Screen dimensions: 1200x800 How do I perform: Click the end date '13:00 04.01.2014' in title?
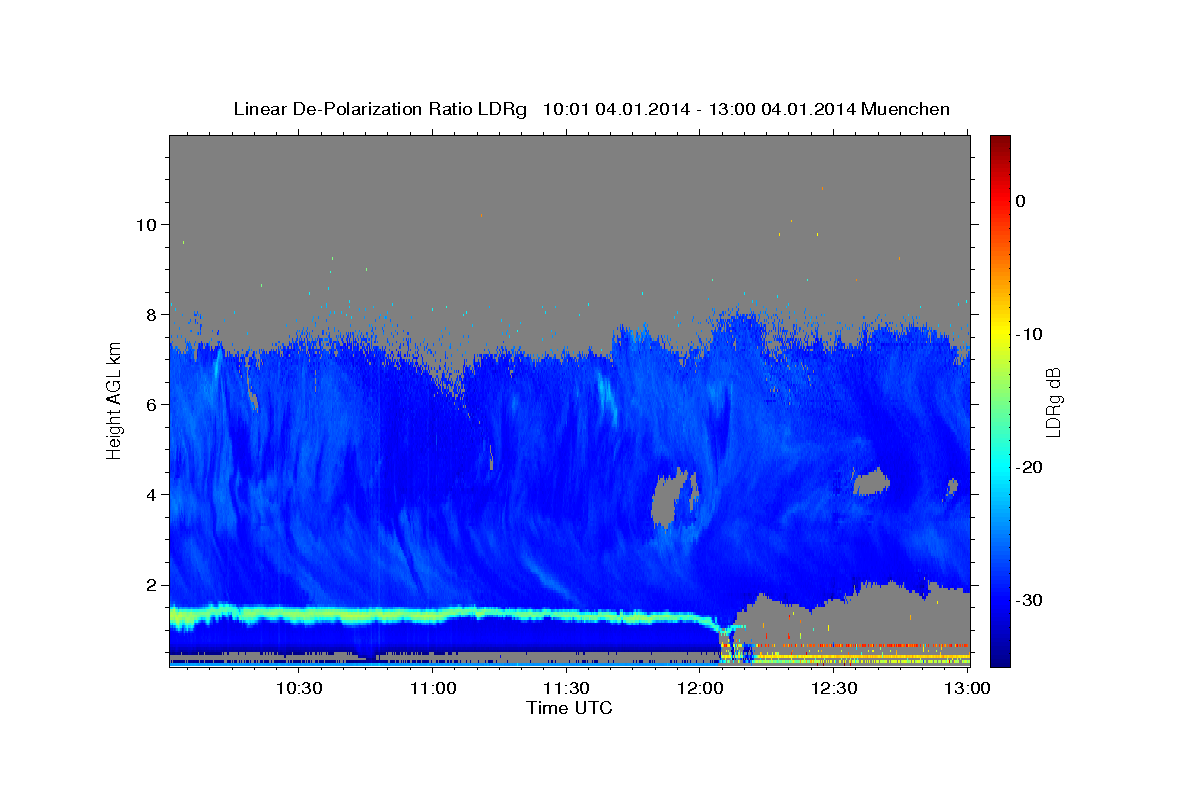(781, 109)
